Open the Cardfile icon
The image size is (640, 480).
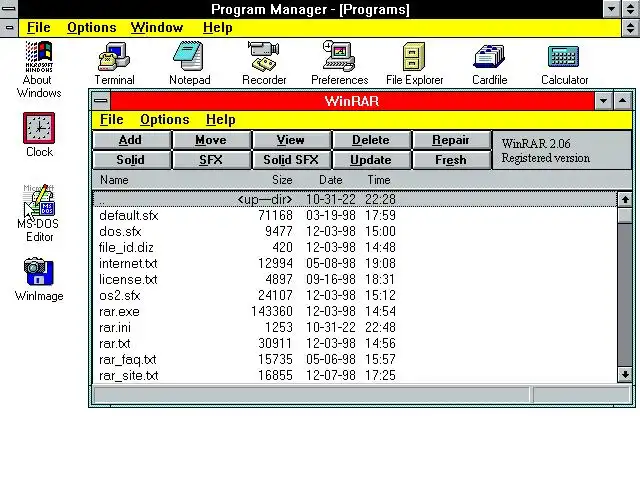489,63
